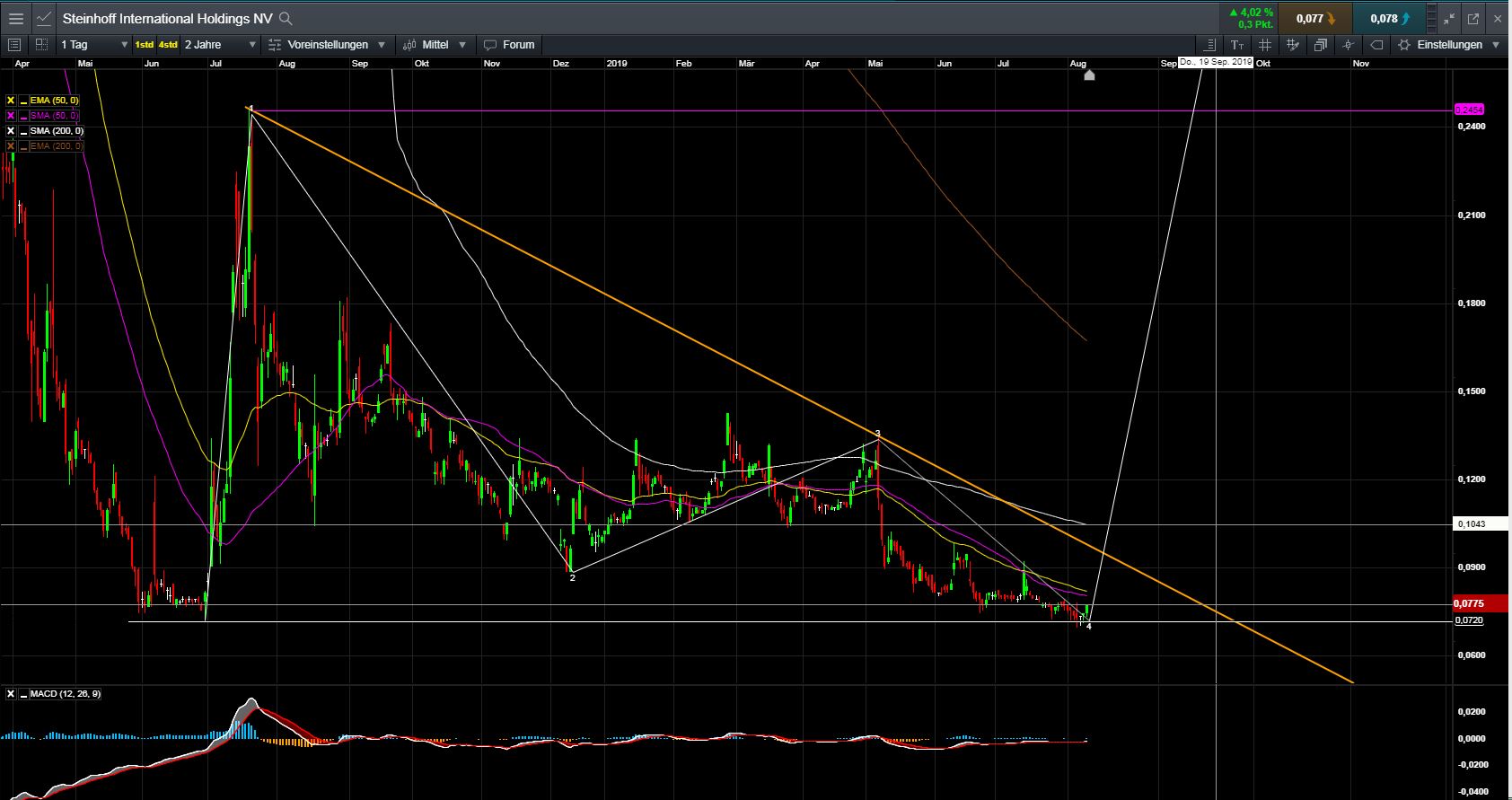Select the 1std quick interval
1512x800 pixels.
[x=144, y=44]
